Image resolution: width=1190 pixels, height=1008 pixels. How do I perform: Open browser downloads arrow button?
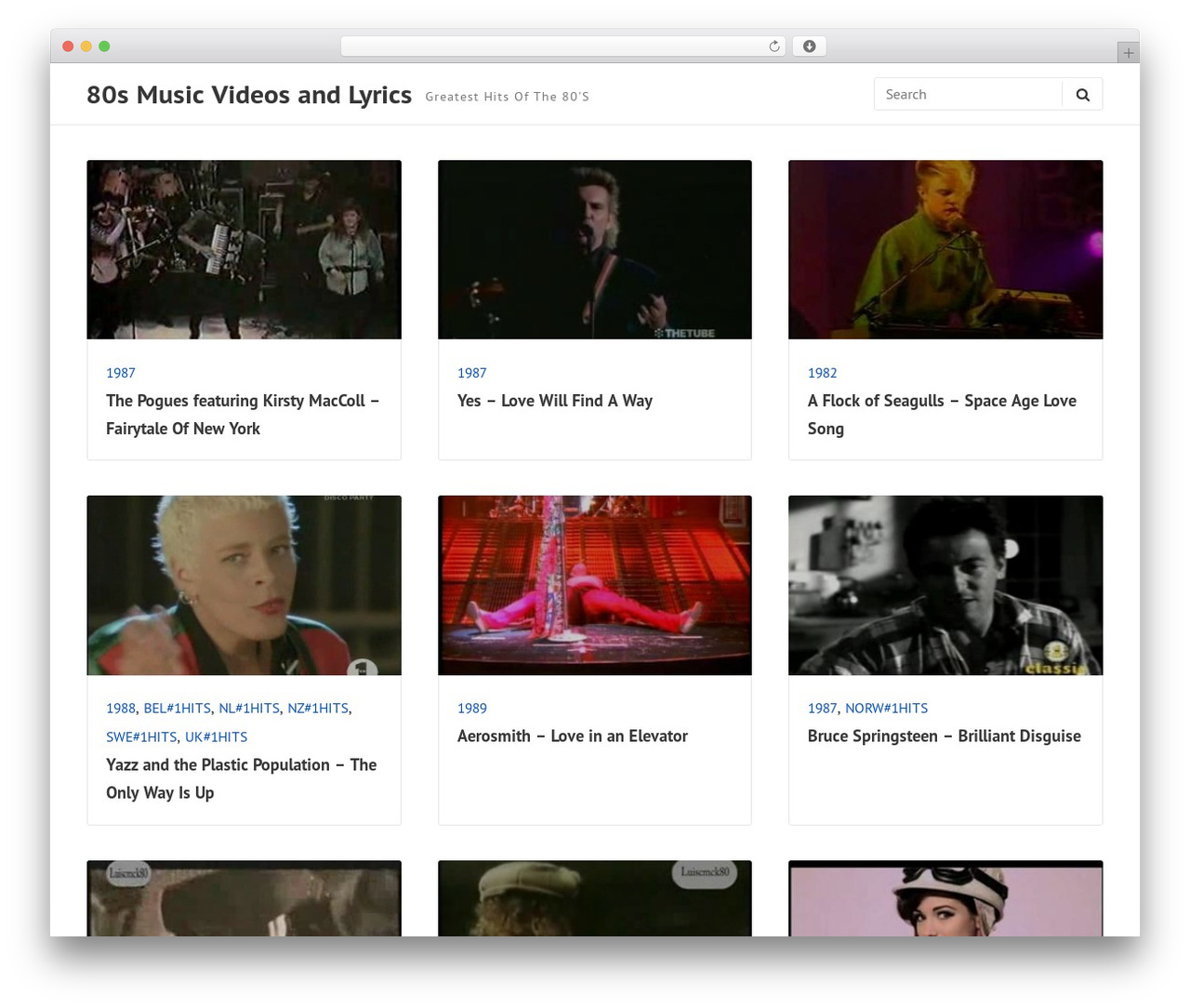click(x=810, y=46)
